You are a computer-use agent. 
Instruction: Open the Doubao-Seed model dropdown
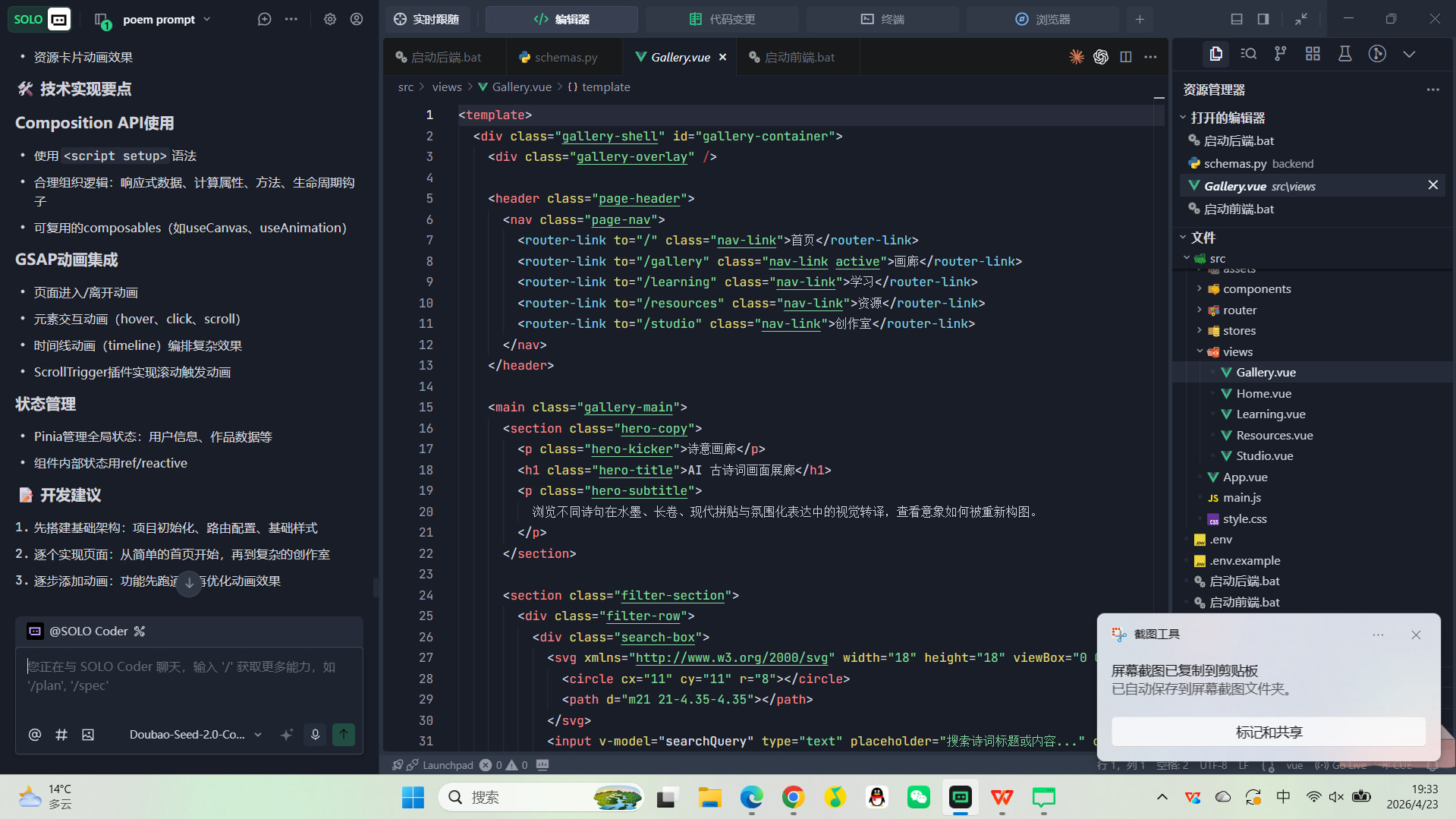pyautogui.click(x=195, y=734)
